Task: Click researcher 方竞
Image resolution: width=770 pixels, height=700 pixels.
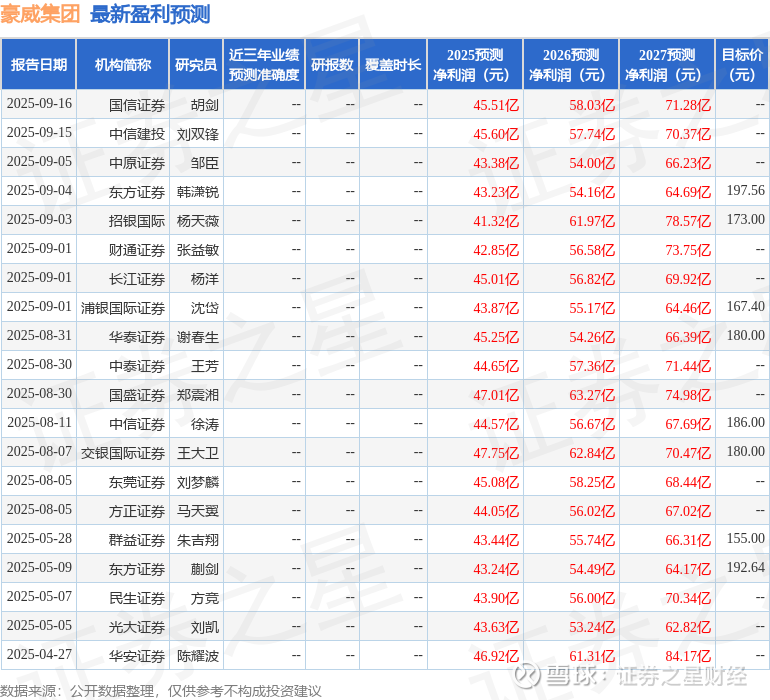Action: (204, 598)
